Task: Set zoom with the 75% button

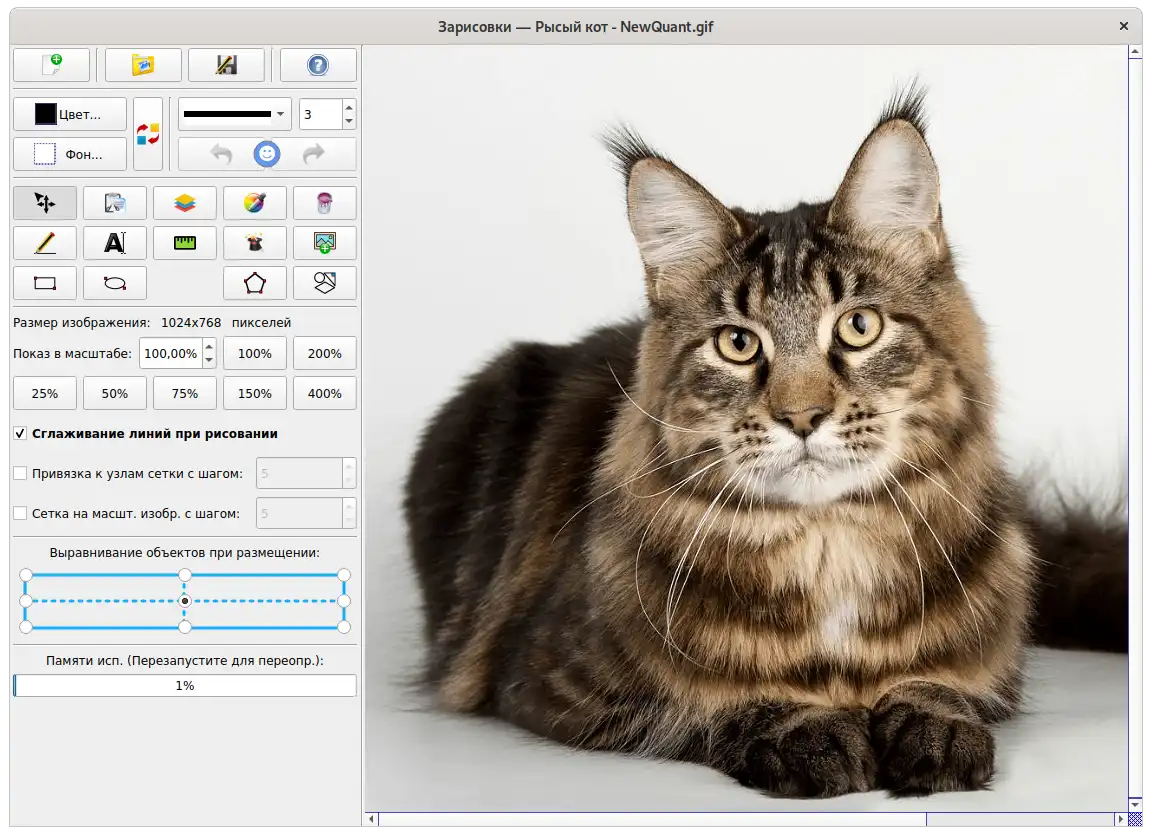Action: coord(184,393)
